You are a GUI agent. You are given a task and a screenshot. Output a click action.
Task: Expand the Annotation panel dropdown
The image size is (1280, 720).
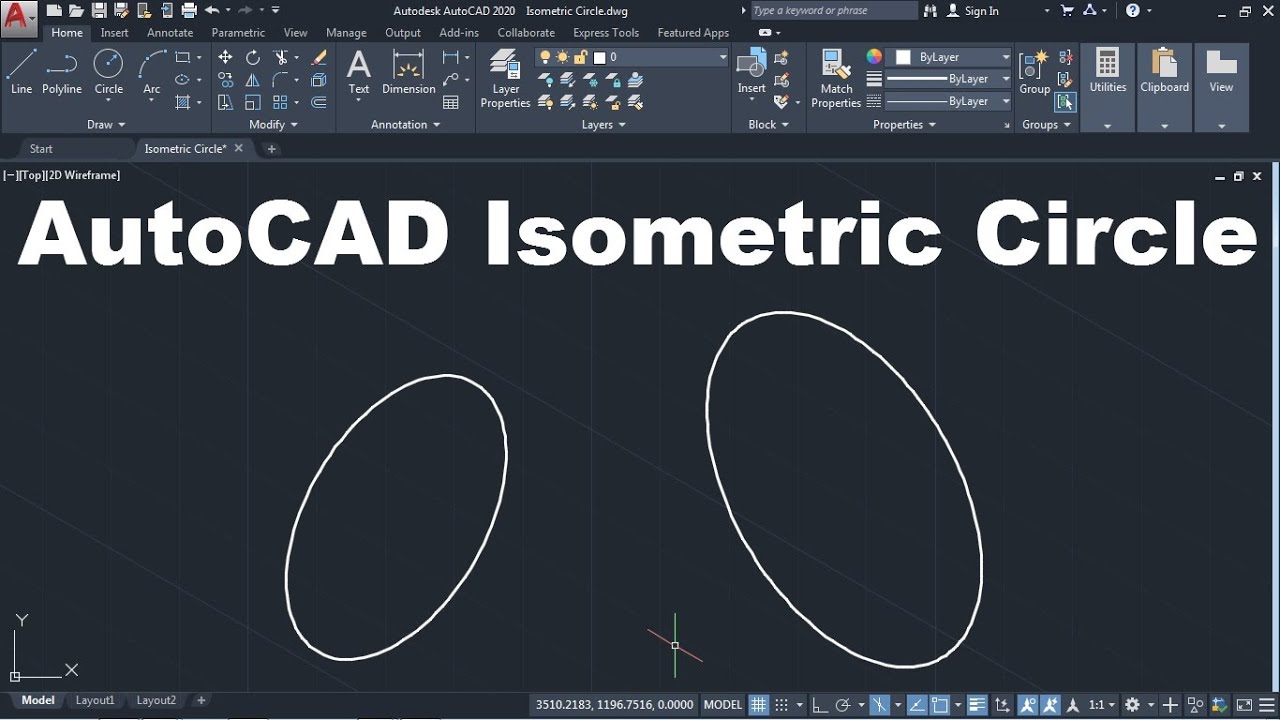tap(406, 125)
